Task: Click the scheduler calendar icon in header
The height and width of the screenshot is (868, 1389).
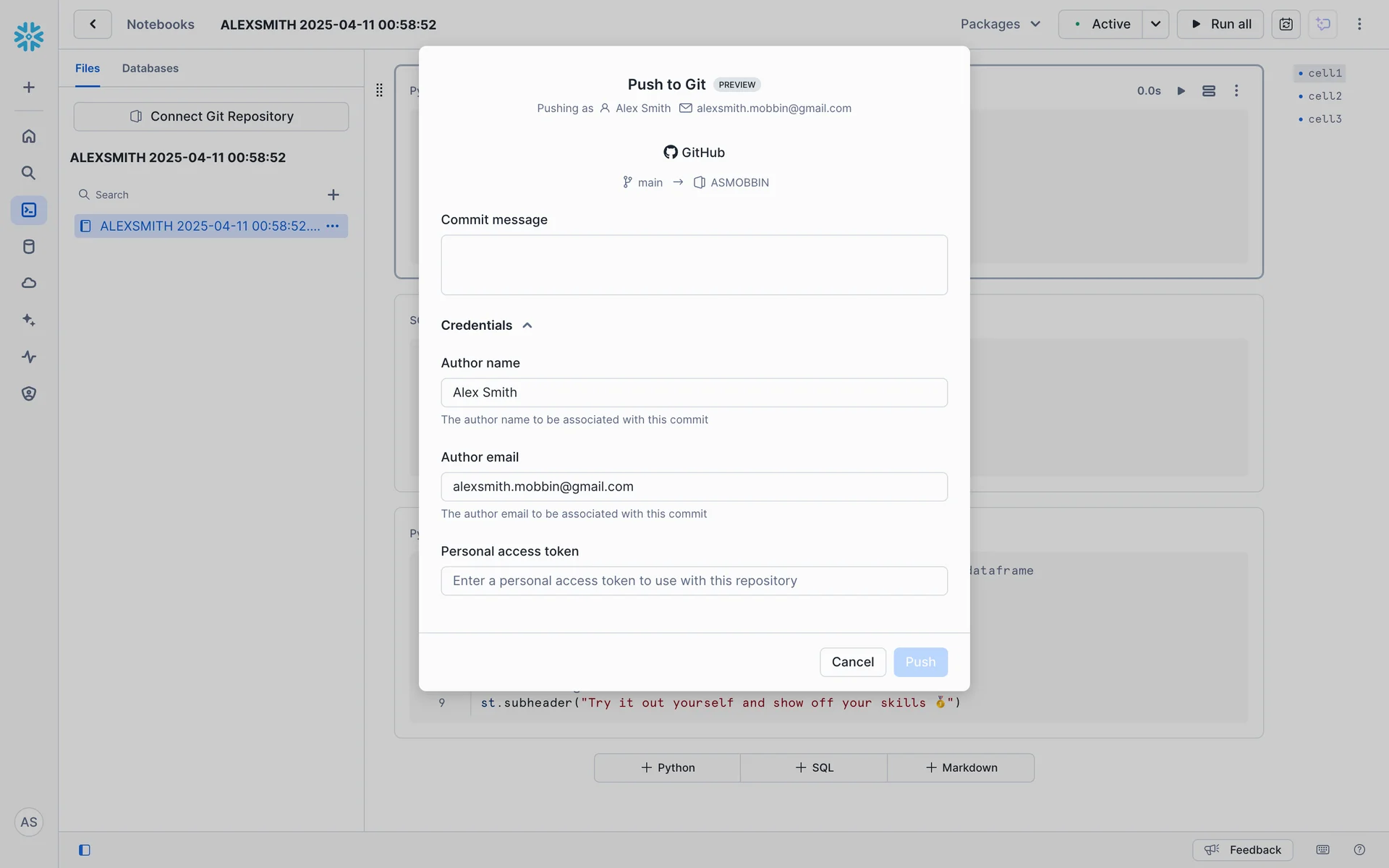Action: 1286,24
